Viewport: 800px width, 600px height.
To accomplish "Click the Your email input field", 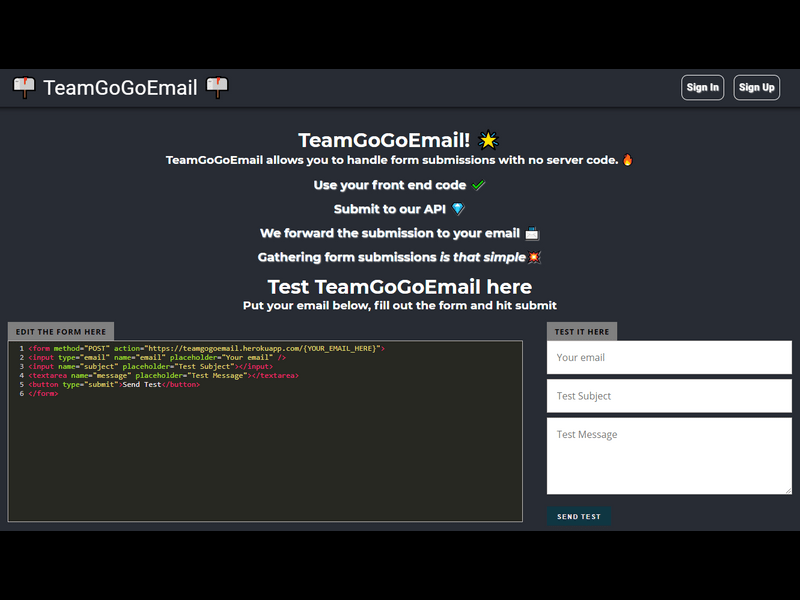I will [x=669, y=357].
